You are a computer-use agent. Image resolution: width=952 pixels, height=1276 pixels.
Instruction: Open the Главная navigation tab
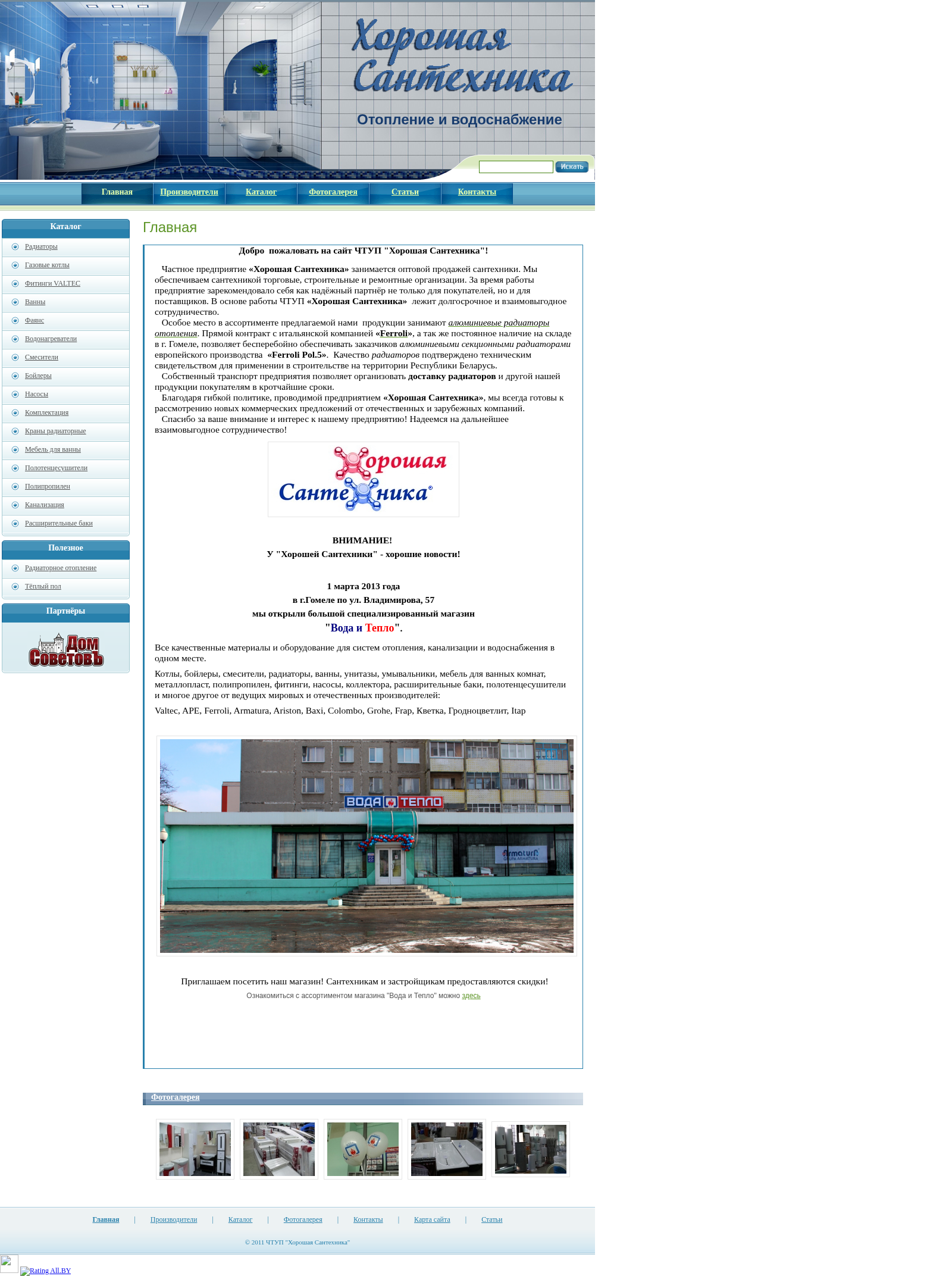pyautogui.click(x=117, y=192)
